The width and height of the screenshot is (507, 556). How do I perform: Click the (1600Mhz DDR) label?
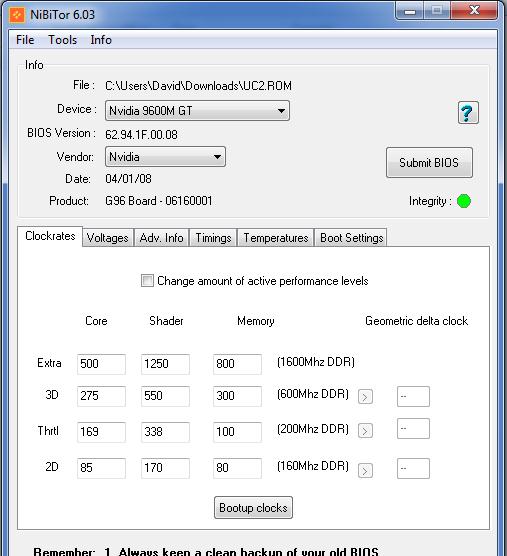pos(316,362)
